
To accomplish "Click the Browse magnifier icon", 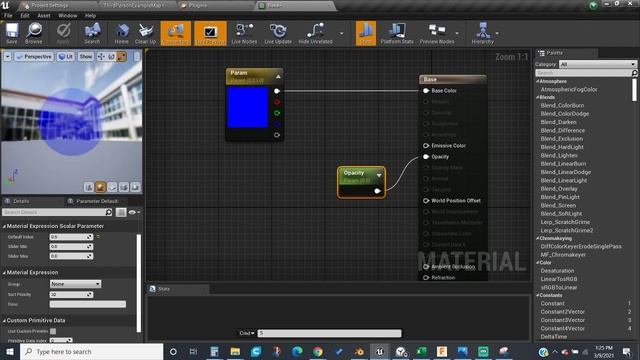I will [33, 33].
